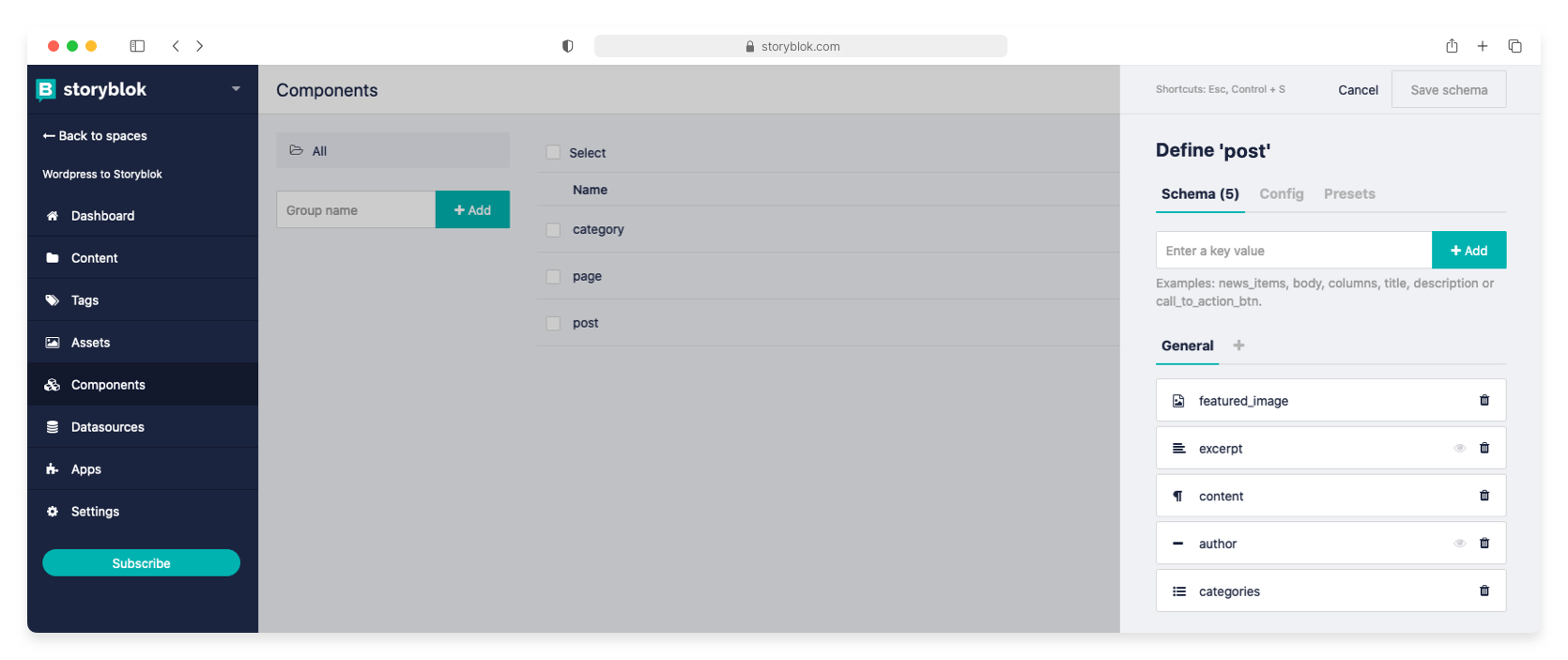Switch to the Presets tab
Viewport: 1568px width, 660px height.
pos(1349,194)
